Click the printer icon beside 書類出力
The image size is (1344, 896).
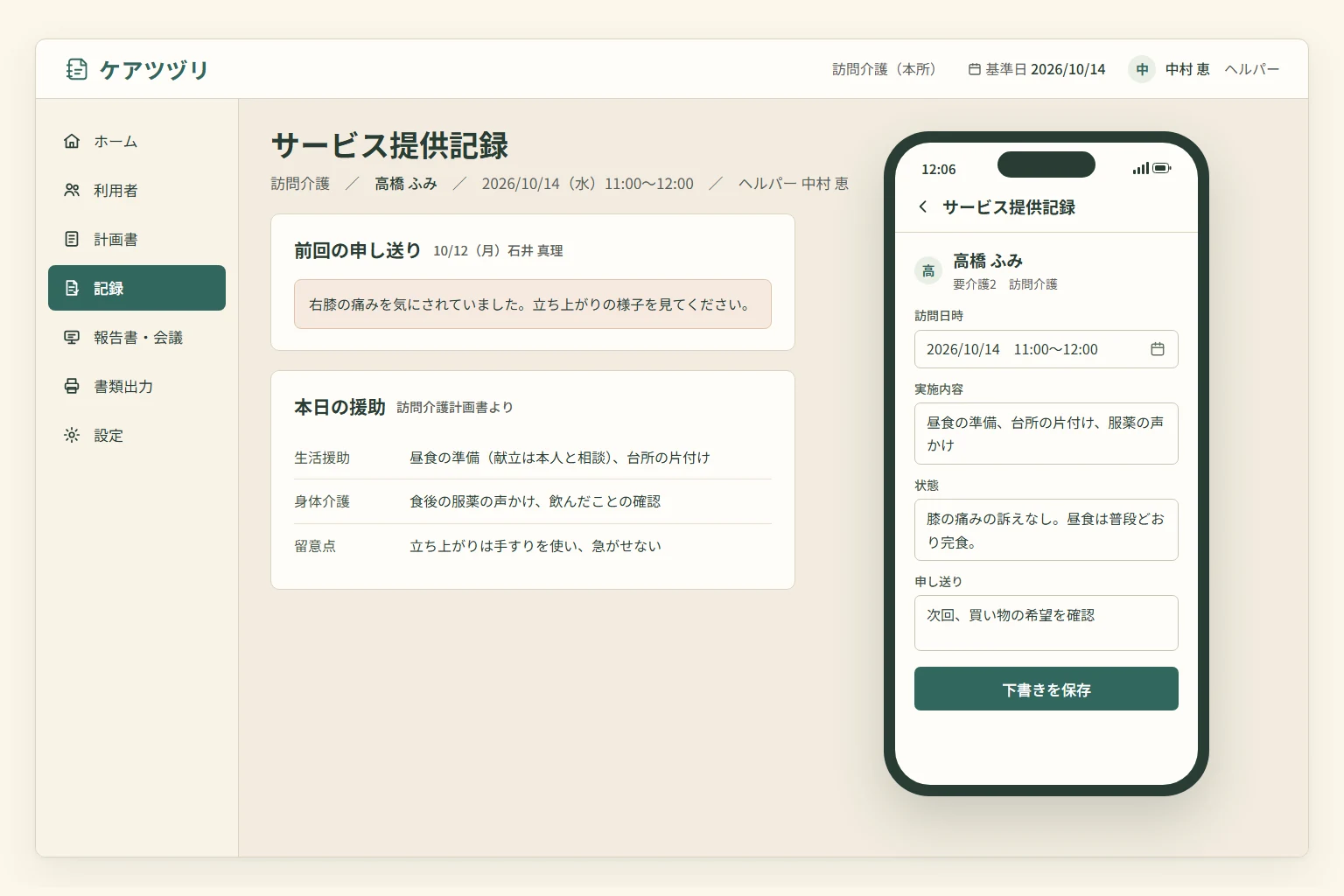click(72, 386)
